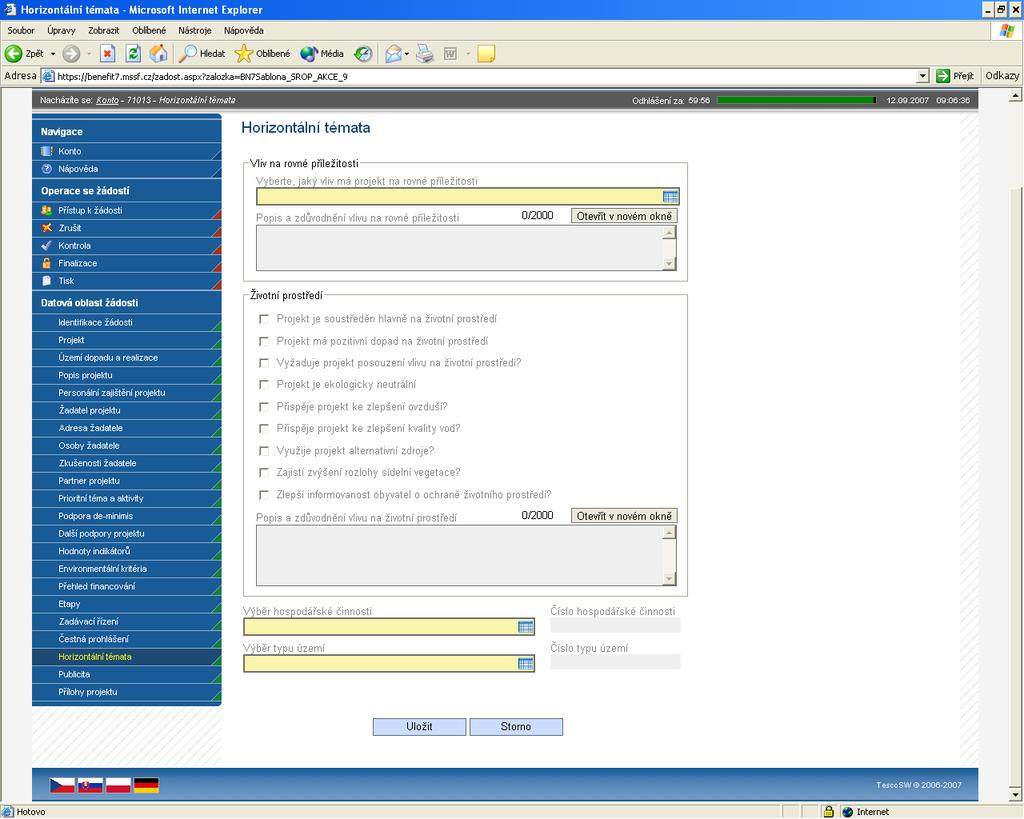Open Přístup k žádosti sidebar item

point(127,210)
